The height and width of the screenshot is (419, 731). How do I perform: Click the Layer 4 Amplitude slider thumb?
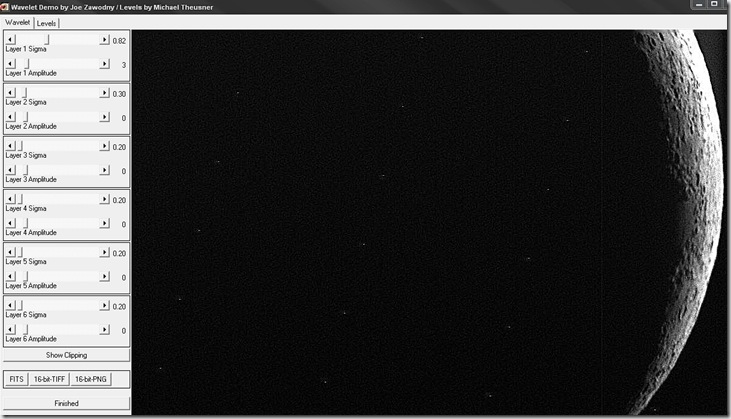pos(26,224)
